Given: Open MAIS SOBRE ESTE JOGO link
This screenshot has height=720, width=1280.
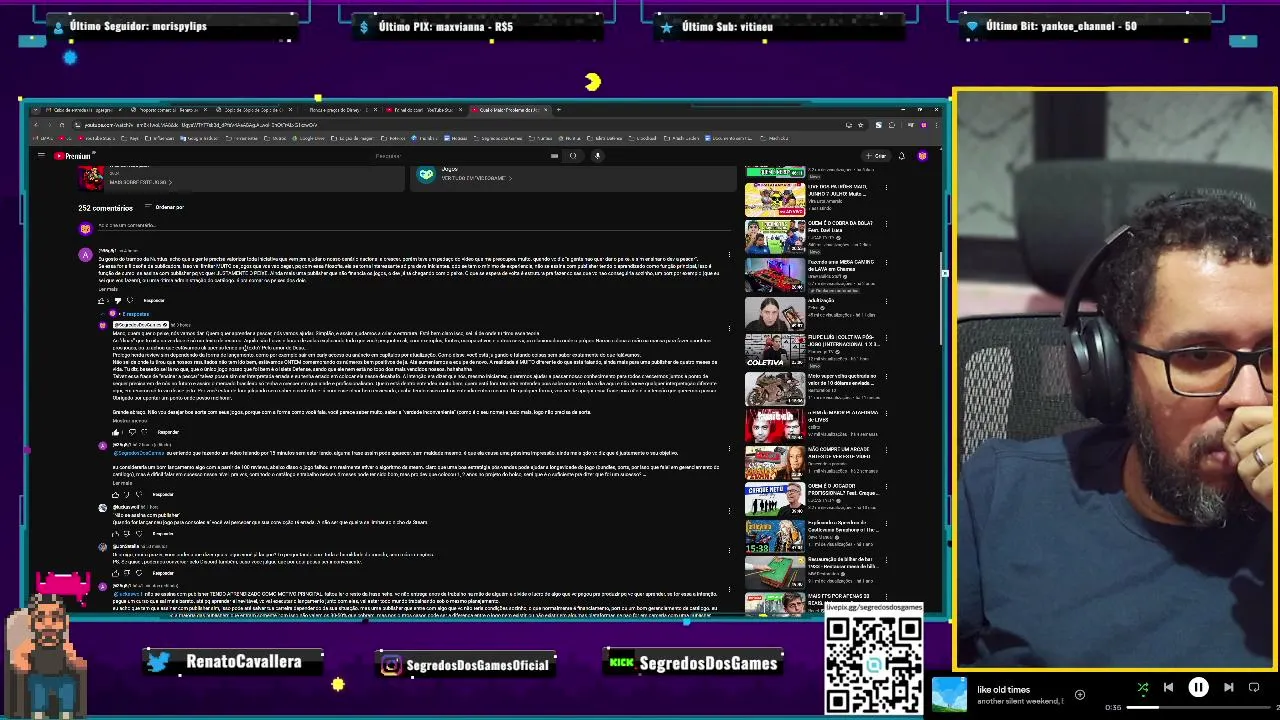Looking at the screenshot, I should [140, 182].
